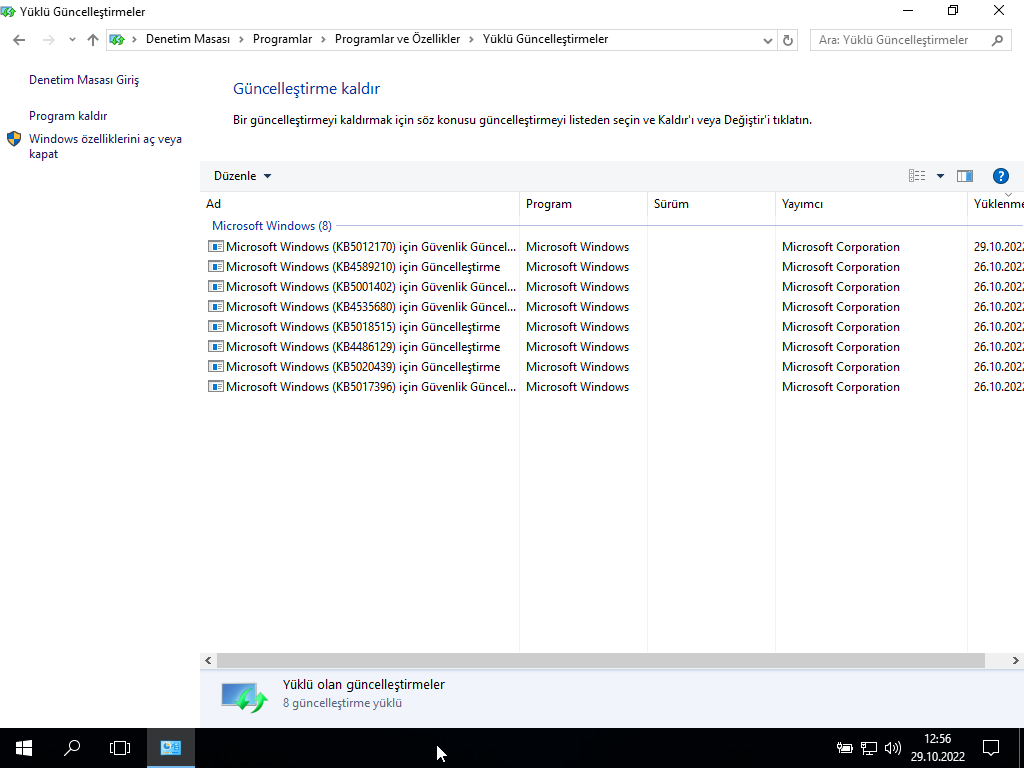Toggle the preview pane icon
1024x768 pixels.
click(x=964, y=176)
